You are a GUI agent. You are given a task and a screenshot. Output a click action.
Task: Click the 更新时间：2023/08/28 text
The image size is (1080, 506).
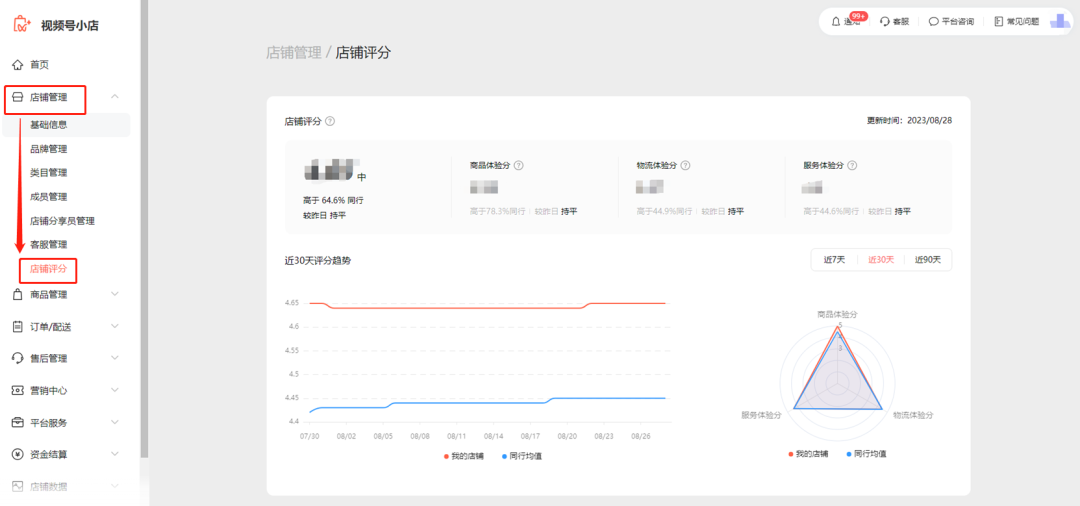909,120
